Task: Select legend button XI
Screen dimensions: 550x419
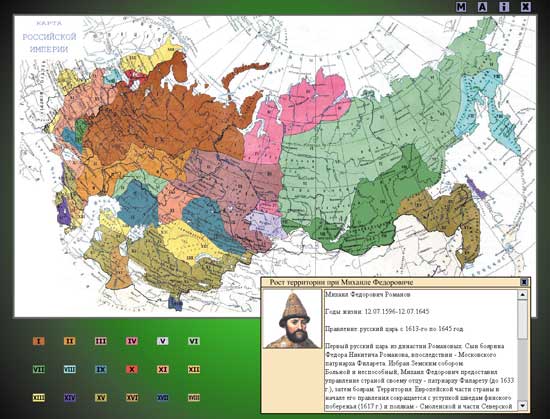Action: click(x=162, y=369)
